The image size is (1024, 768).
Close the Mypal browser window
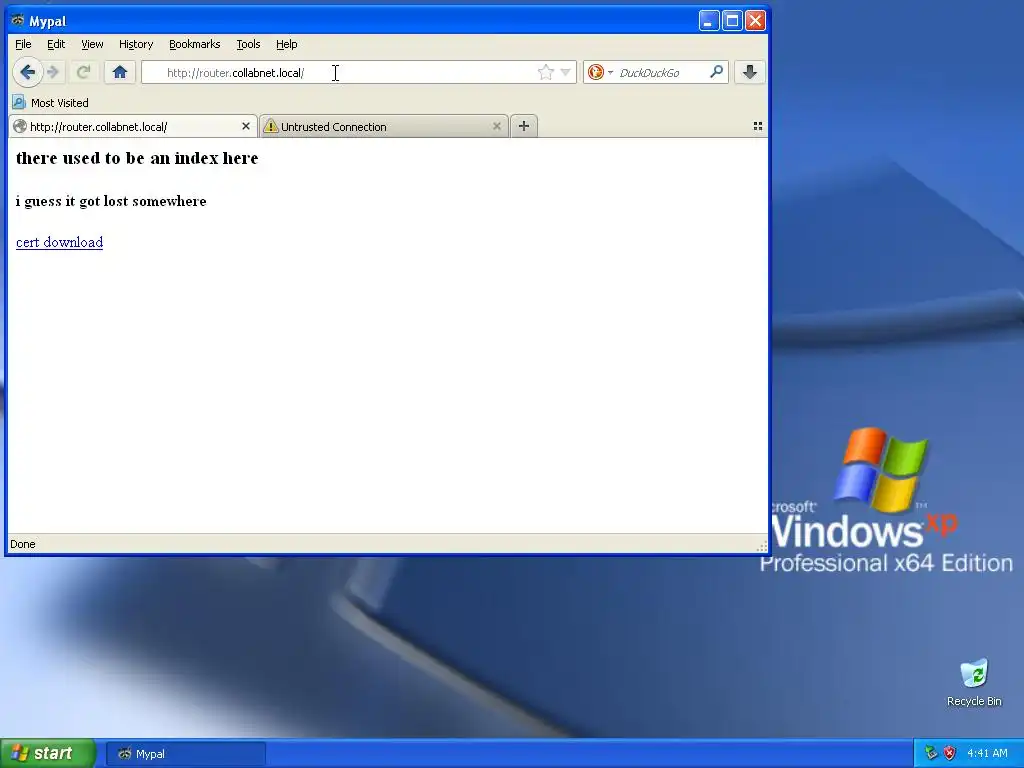tap(756, 21)
